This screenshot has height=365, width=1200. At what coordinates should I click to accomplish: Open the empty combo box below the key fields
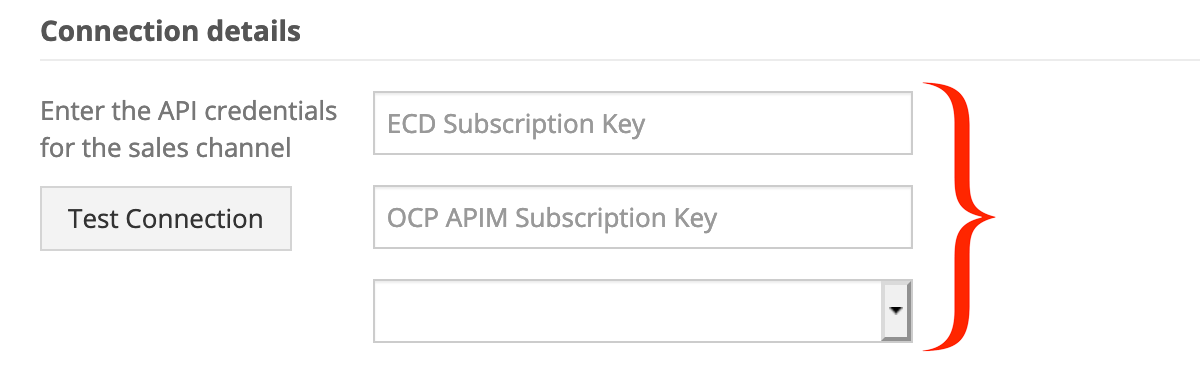(x=643, y=311)
